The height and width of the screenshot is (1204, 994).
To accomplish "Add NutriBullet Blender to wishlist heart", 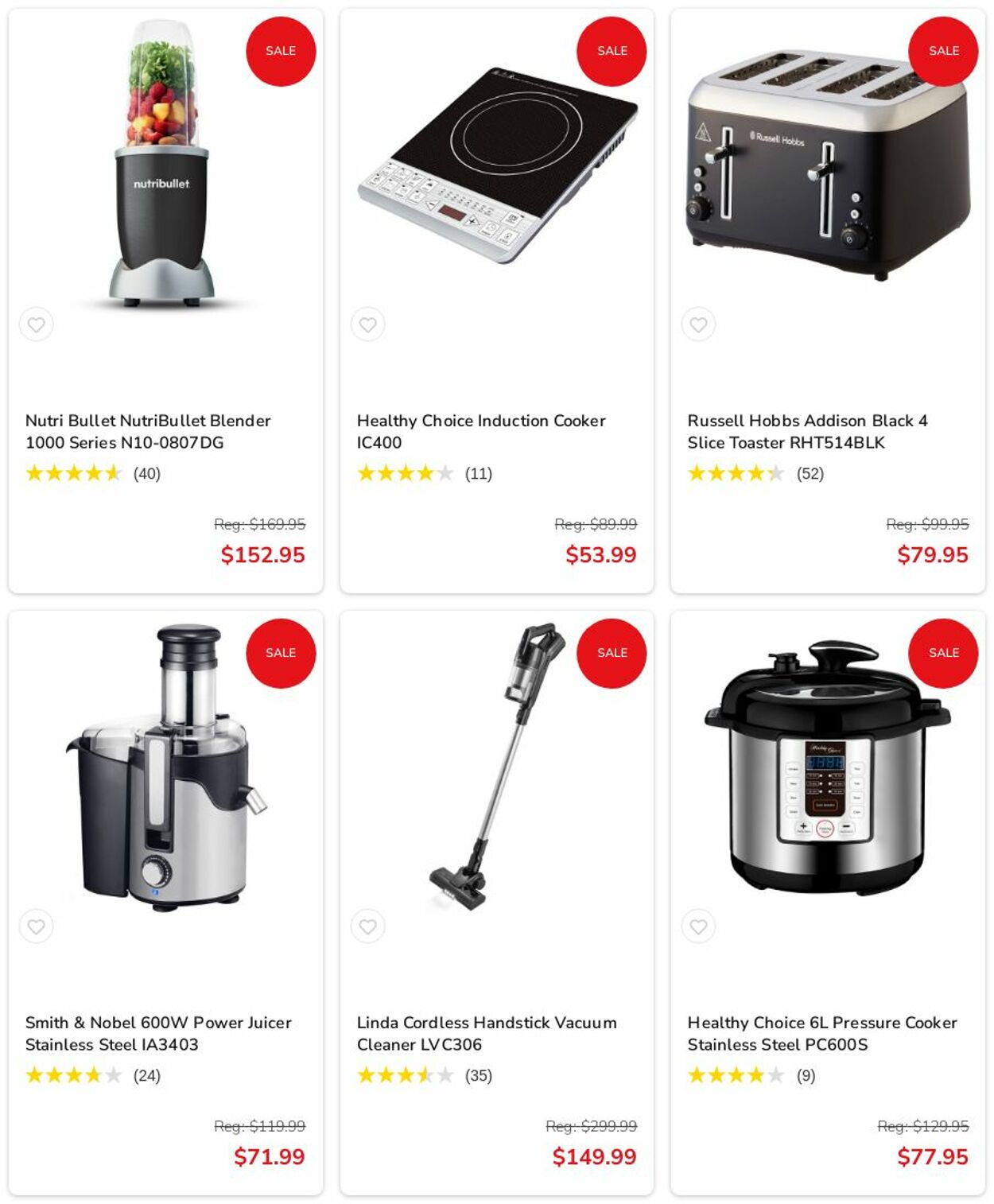I will (x=37, y=324).
